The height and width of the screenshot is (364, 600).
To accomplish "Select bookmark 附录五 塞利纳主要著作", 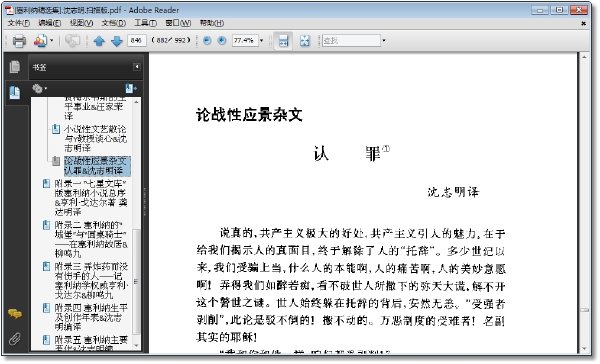I will tap(91, 343).
